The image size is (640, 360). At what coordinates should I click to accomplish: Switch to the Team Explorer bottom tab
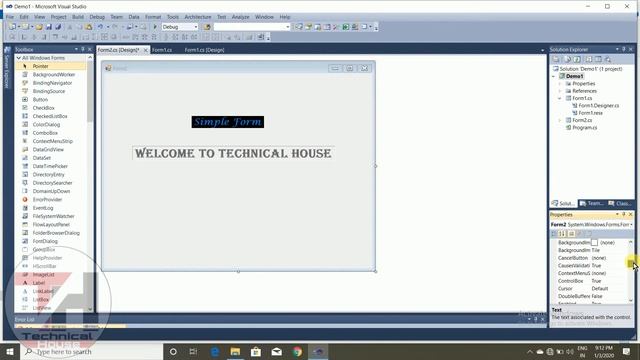click(592, 203)
